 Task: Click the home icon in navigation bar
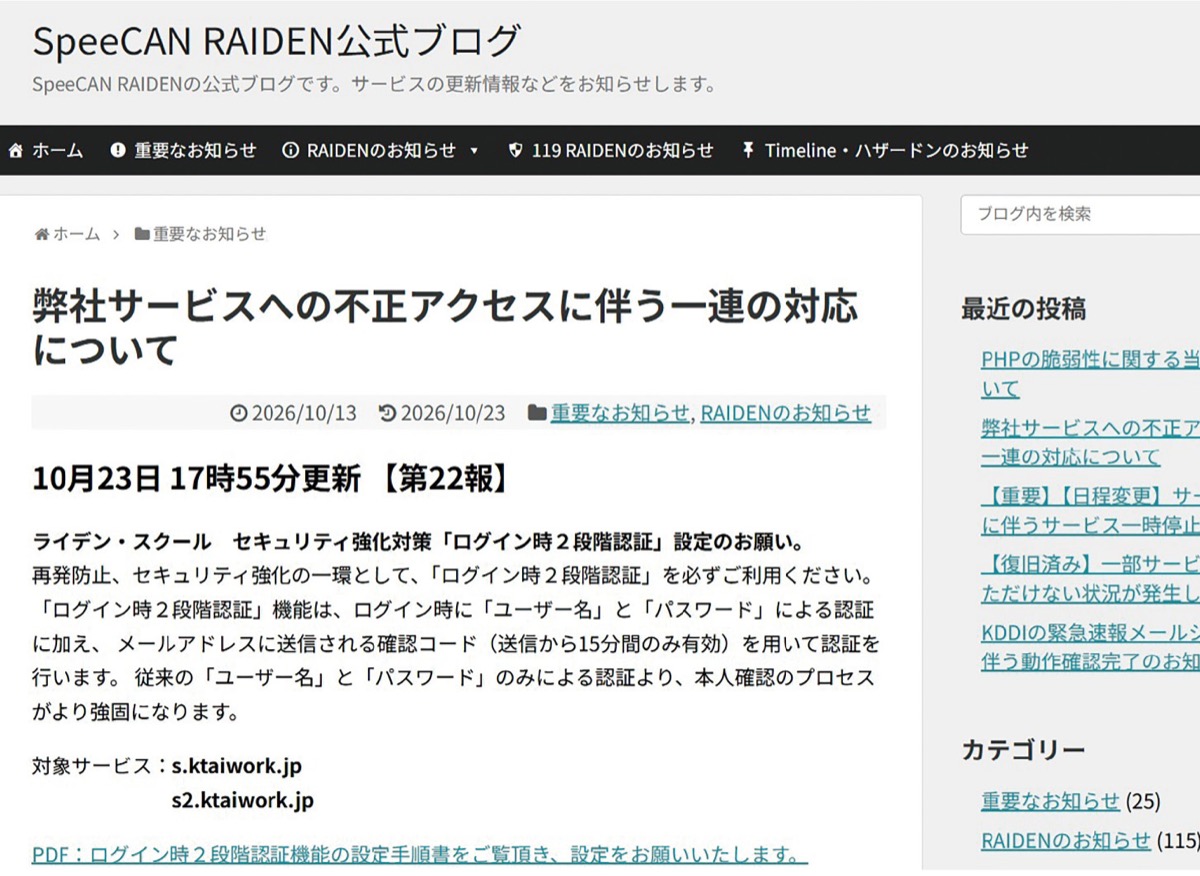point(16,151)
